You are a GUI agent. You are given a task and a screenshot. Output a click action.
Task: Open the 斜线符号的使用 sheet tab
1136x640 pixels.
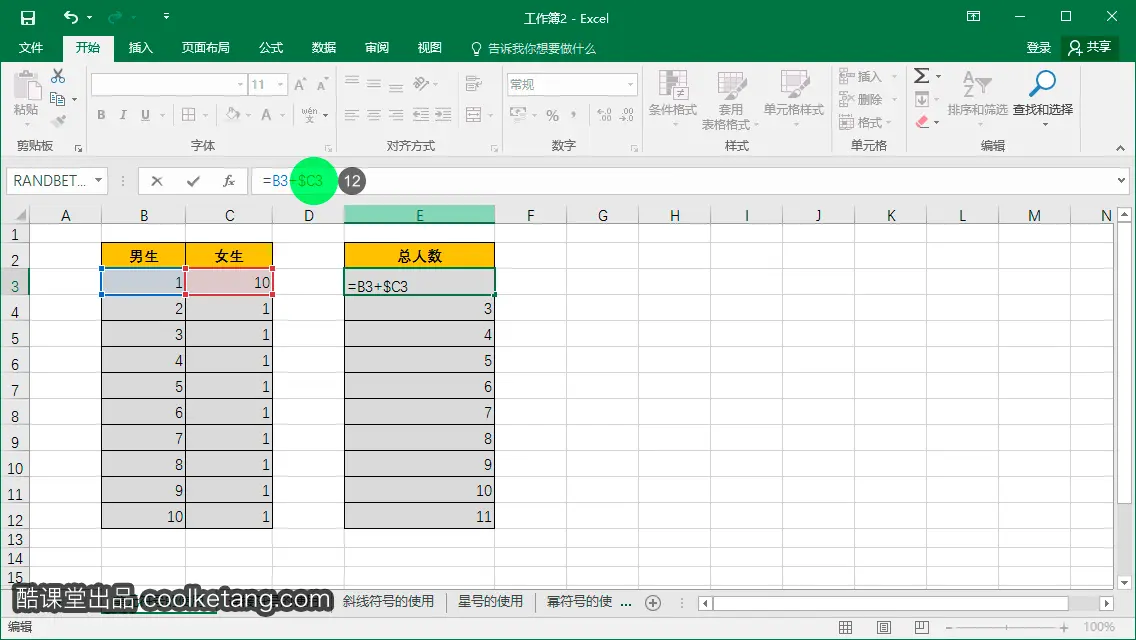coord(388,602)
